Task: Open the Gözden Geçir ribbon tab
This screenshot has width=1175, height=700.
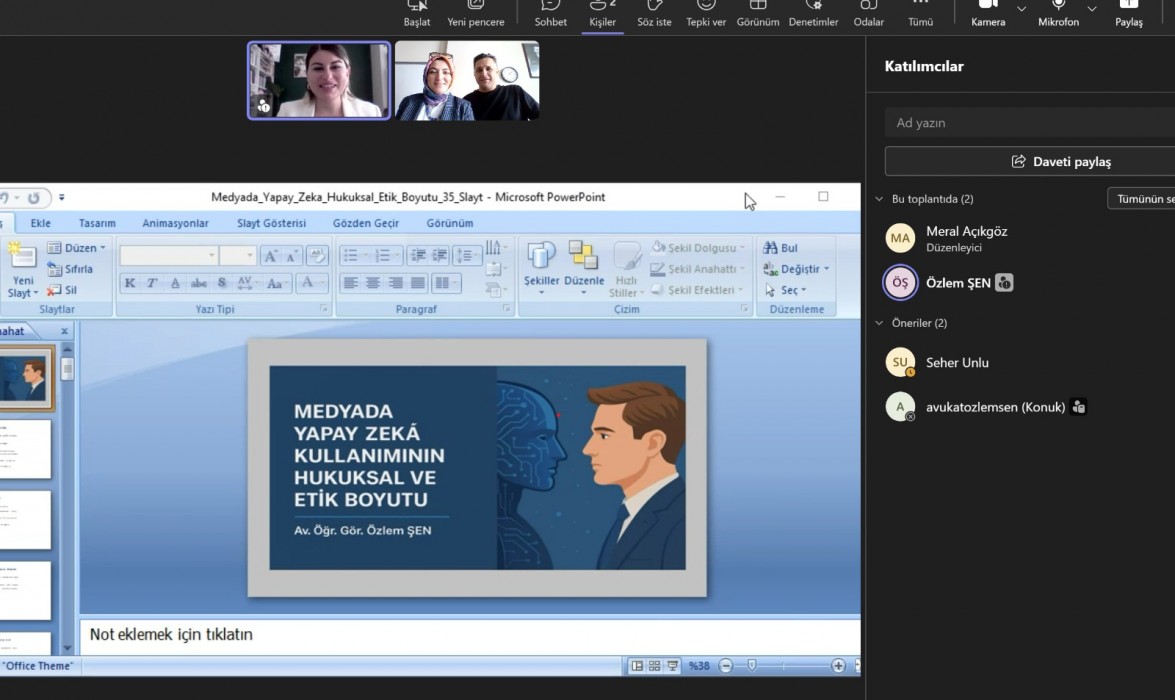Action: pos(366,223)
